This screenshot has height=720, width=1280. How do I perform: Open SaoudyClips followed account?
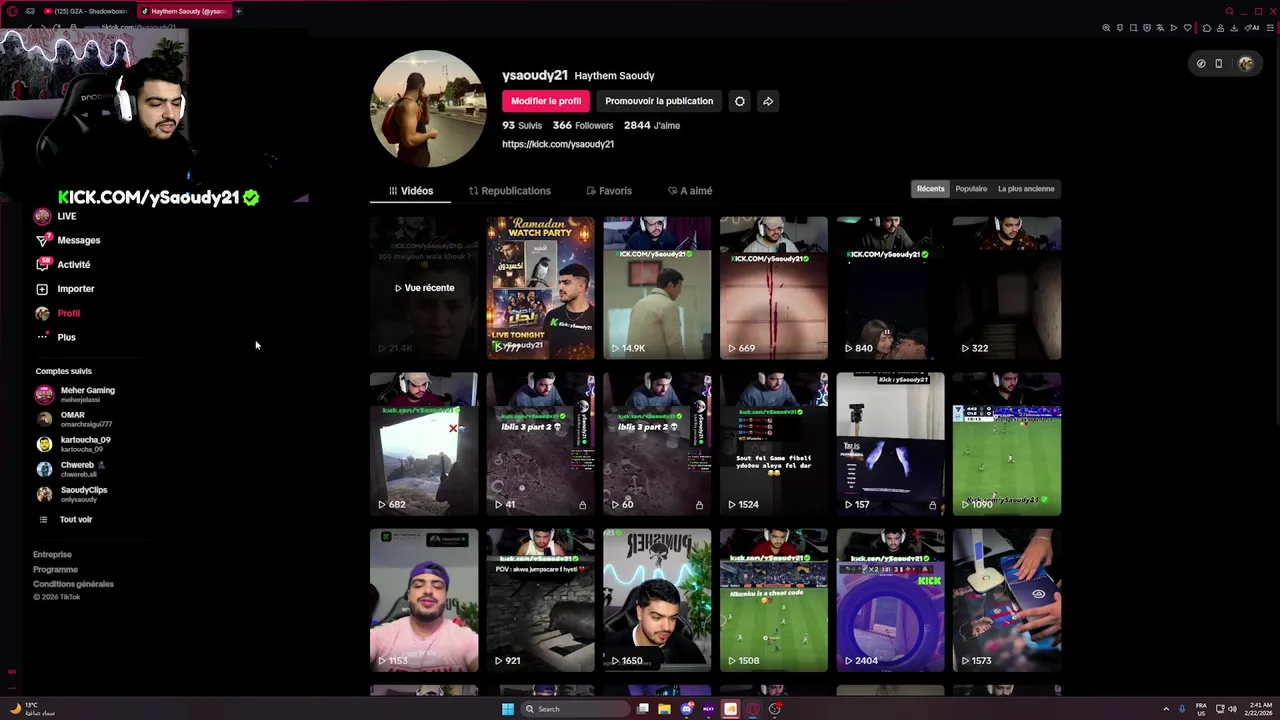point(72,494)
